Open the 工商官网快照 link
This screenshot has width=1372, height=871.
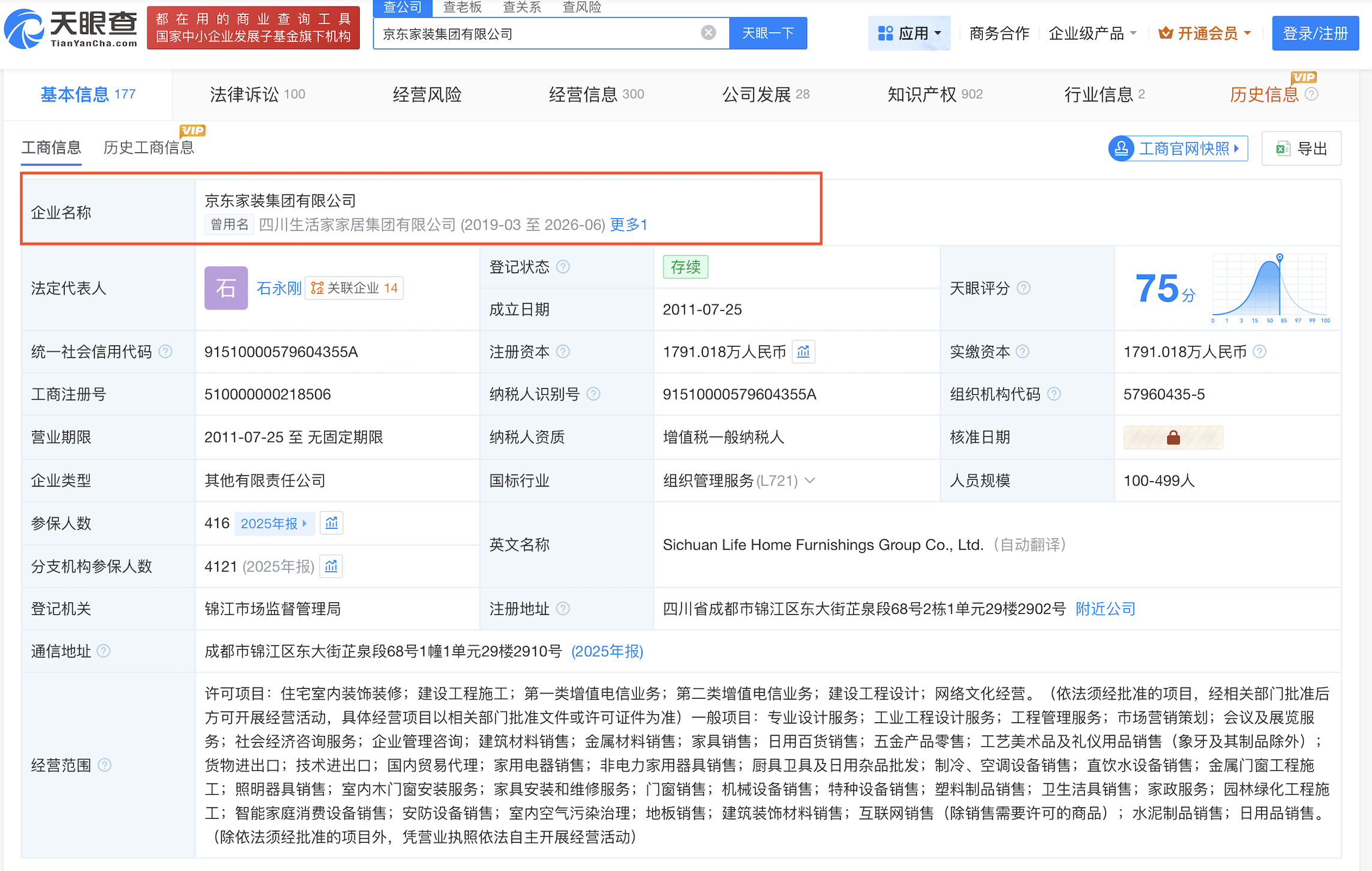pyautogui.click(x=1178, y=149)
